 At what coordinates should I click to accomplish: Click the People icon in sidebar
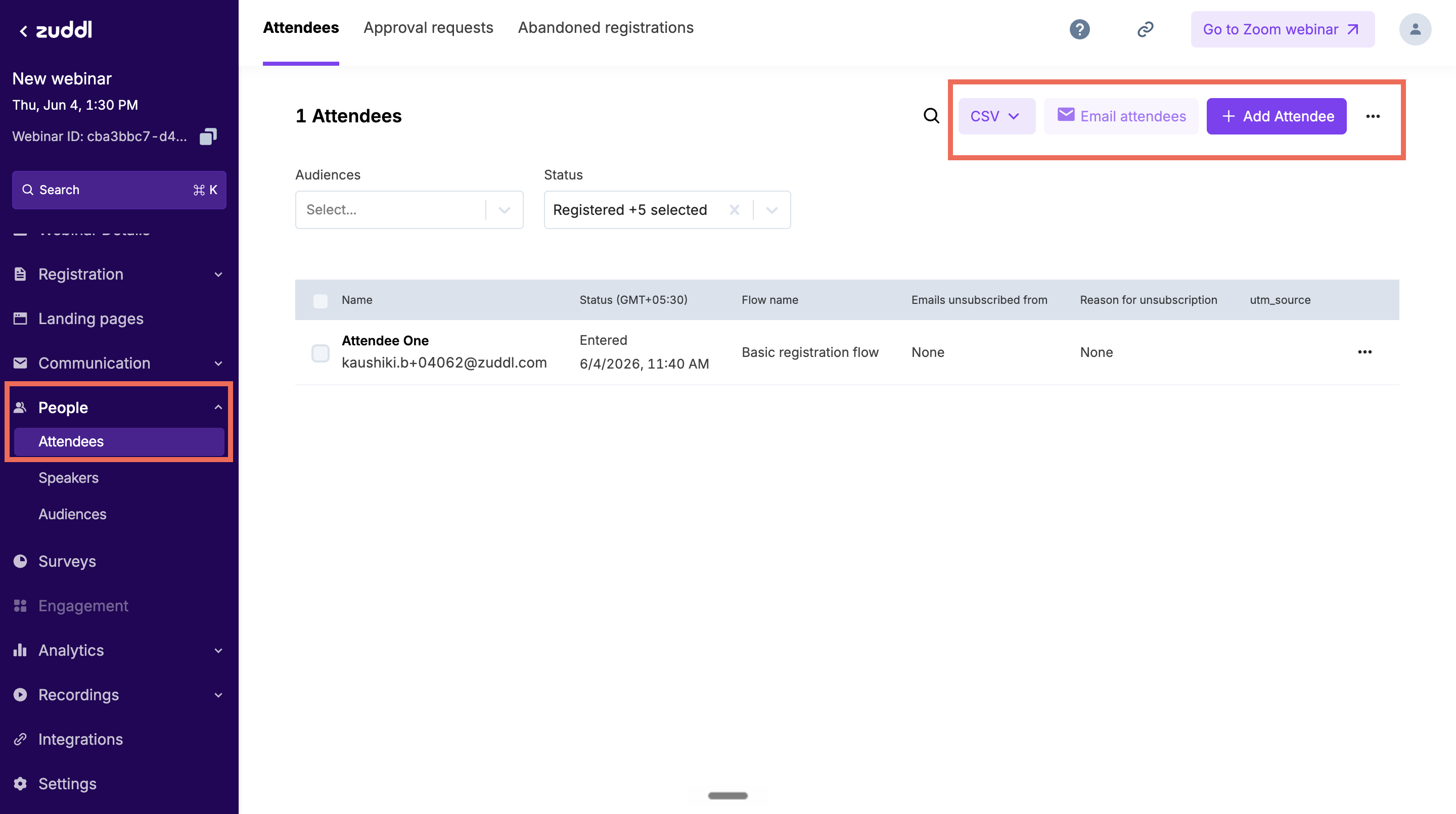20,407
